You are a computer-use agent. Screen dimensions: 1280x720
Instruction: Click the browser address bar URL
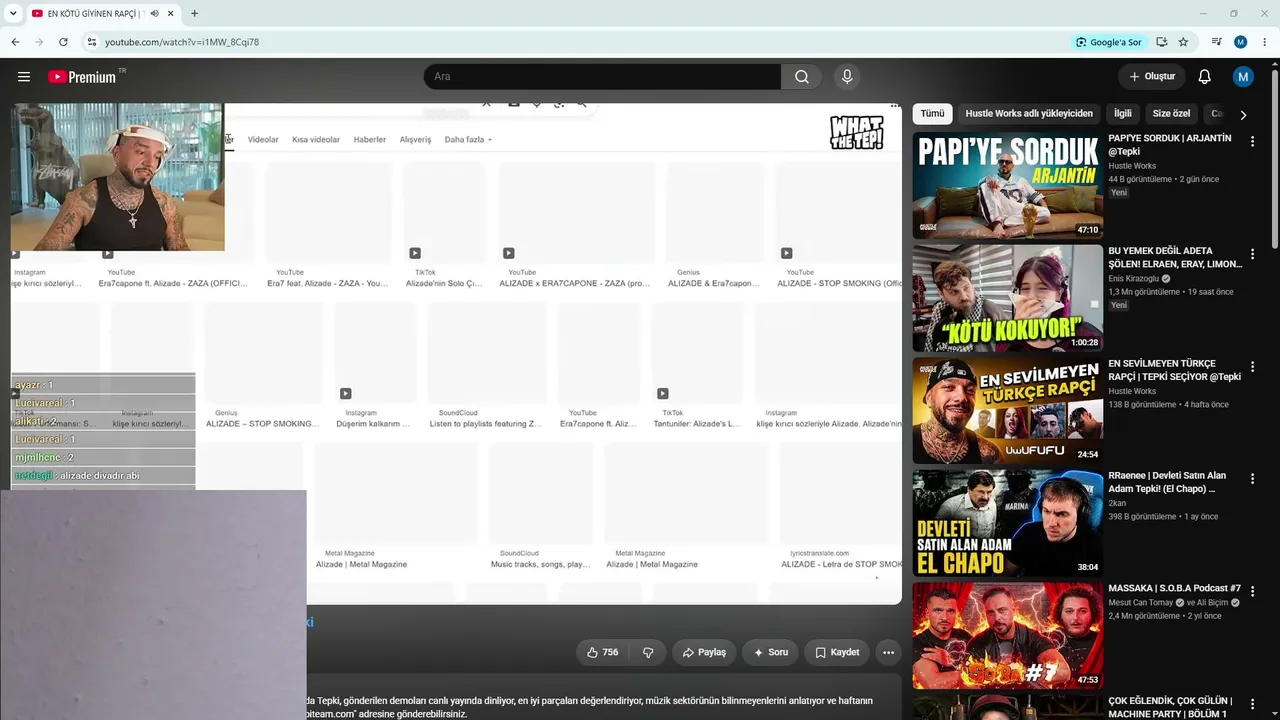point(182,42)
